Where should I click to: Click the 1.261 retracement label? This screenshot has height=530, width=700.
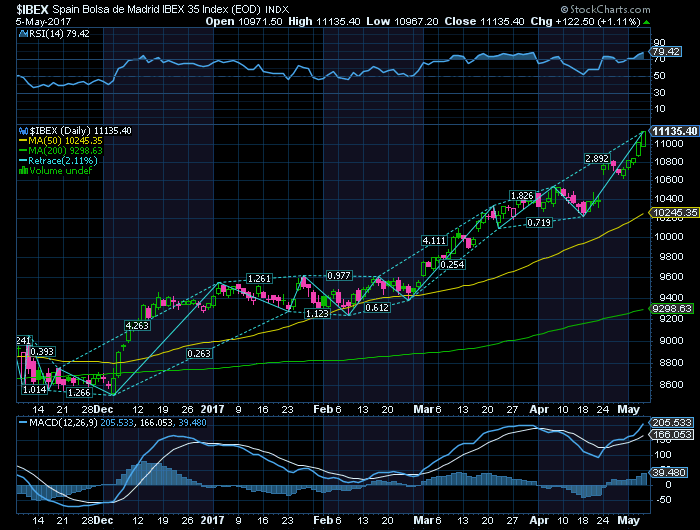coord(259,279)
